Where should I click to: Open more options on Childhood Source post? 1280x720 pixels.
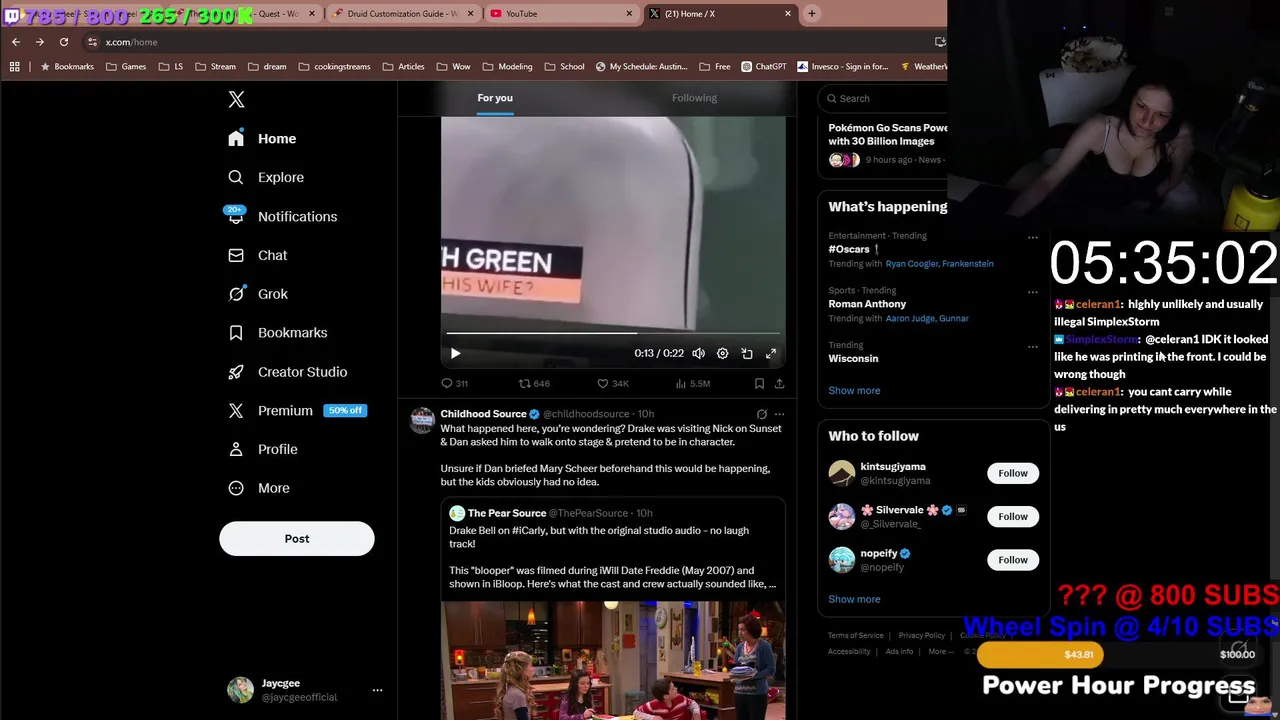coord(779,414)
